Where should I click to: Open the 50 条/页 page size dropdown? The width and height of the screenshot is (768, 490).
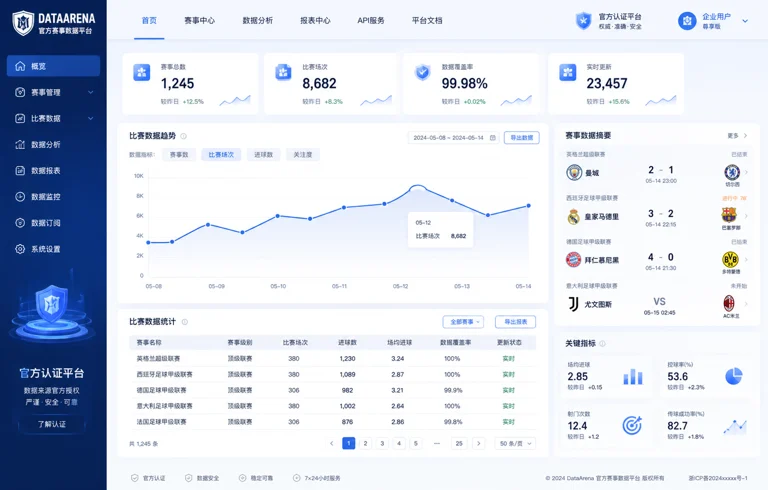515,443
